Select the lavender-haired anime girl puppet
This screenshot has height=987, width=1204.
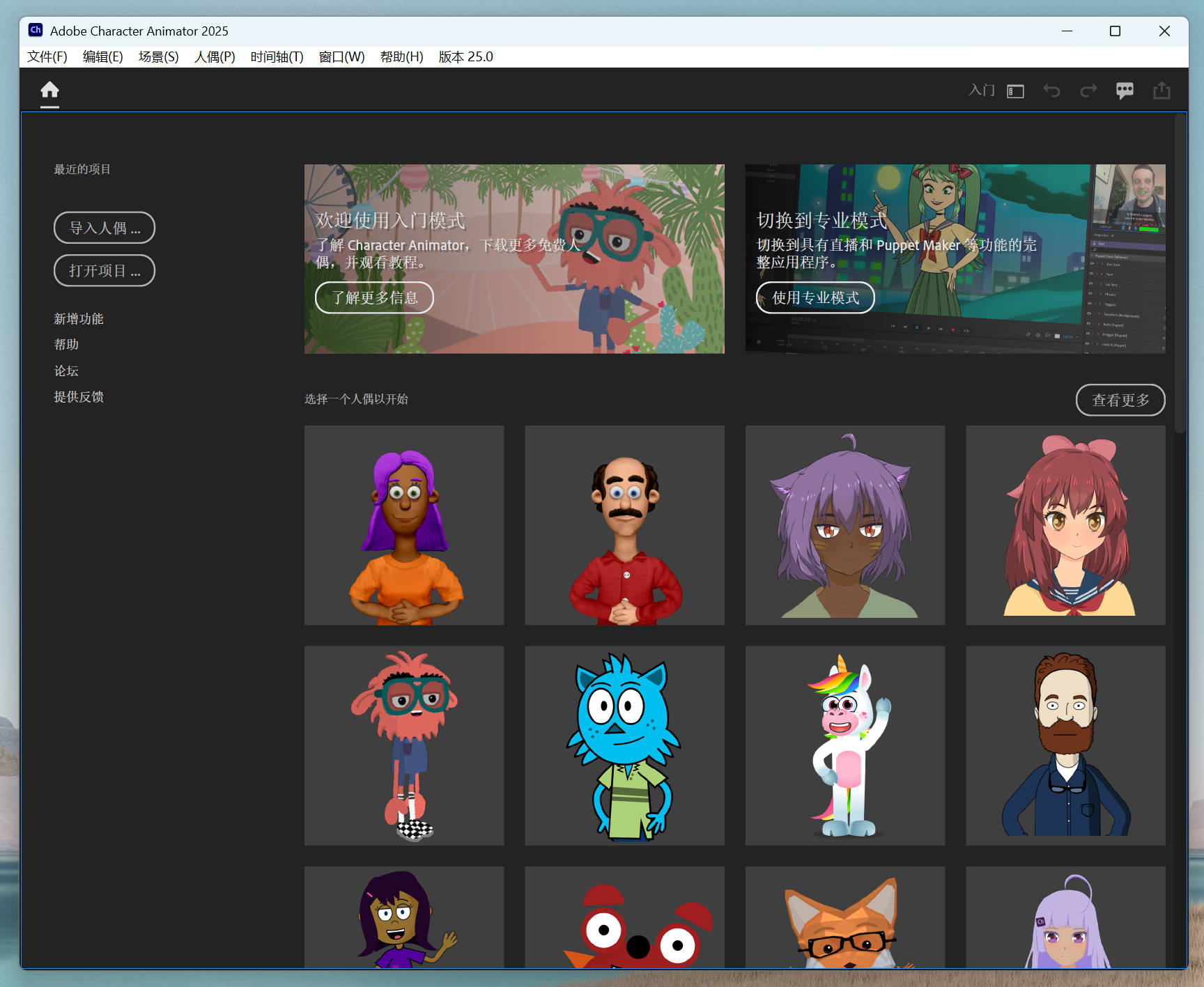coord(1065,917)
